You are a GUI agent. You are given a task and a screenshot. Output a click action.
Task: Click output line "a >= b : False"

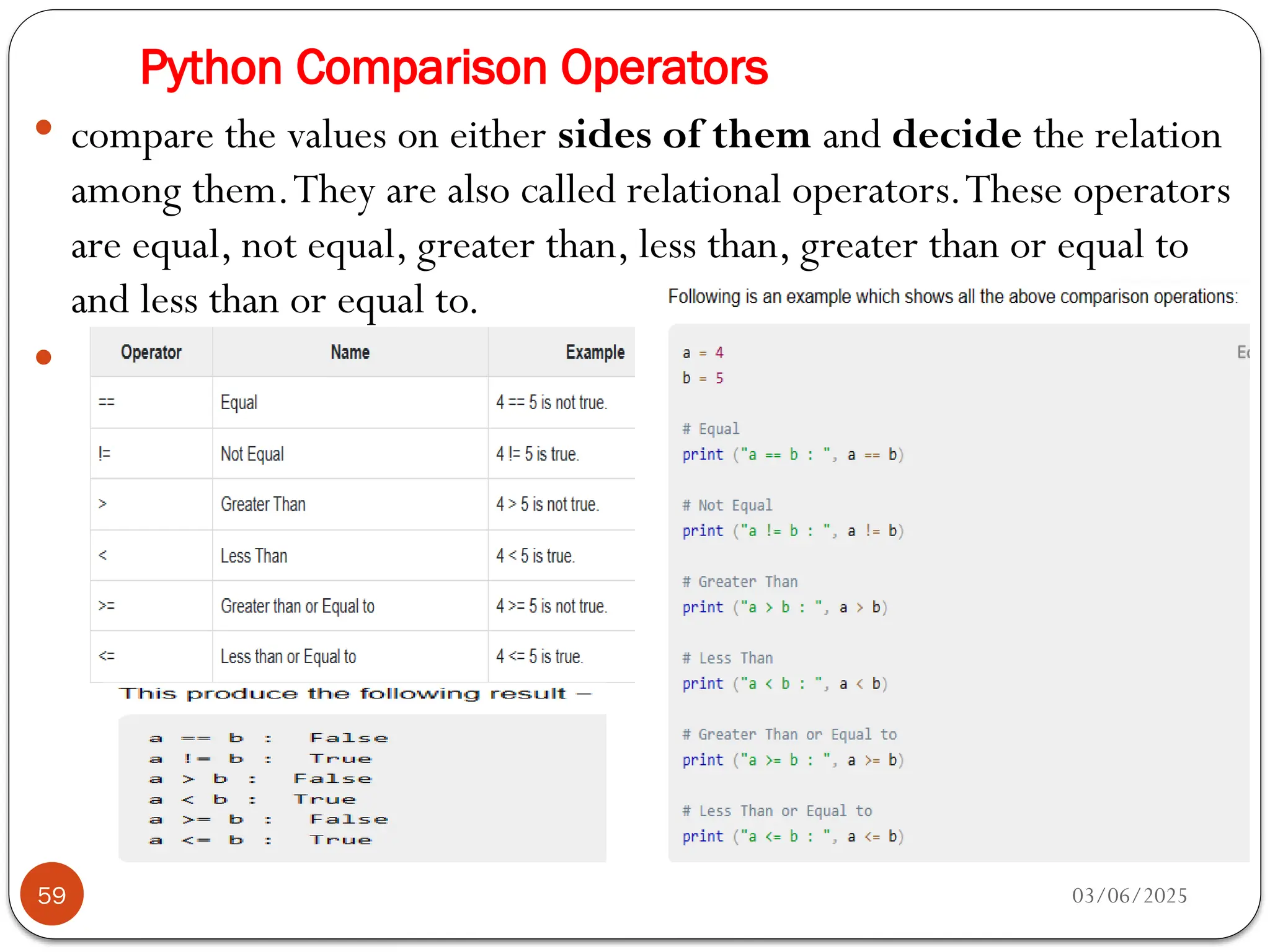(269, 819)
